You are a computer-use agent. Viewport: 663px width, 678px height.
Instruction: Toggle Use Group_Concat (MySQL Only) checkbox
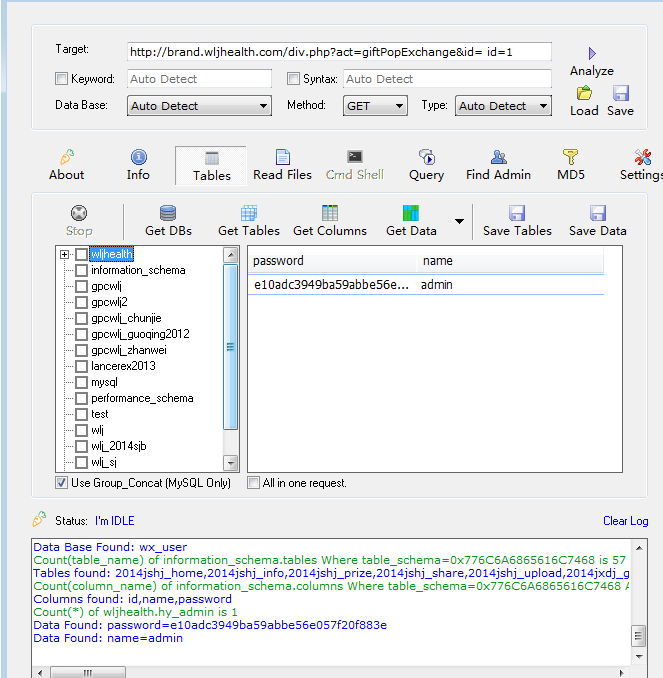pos(61,483)
